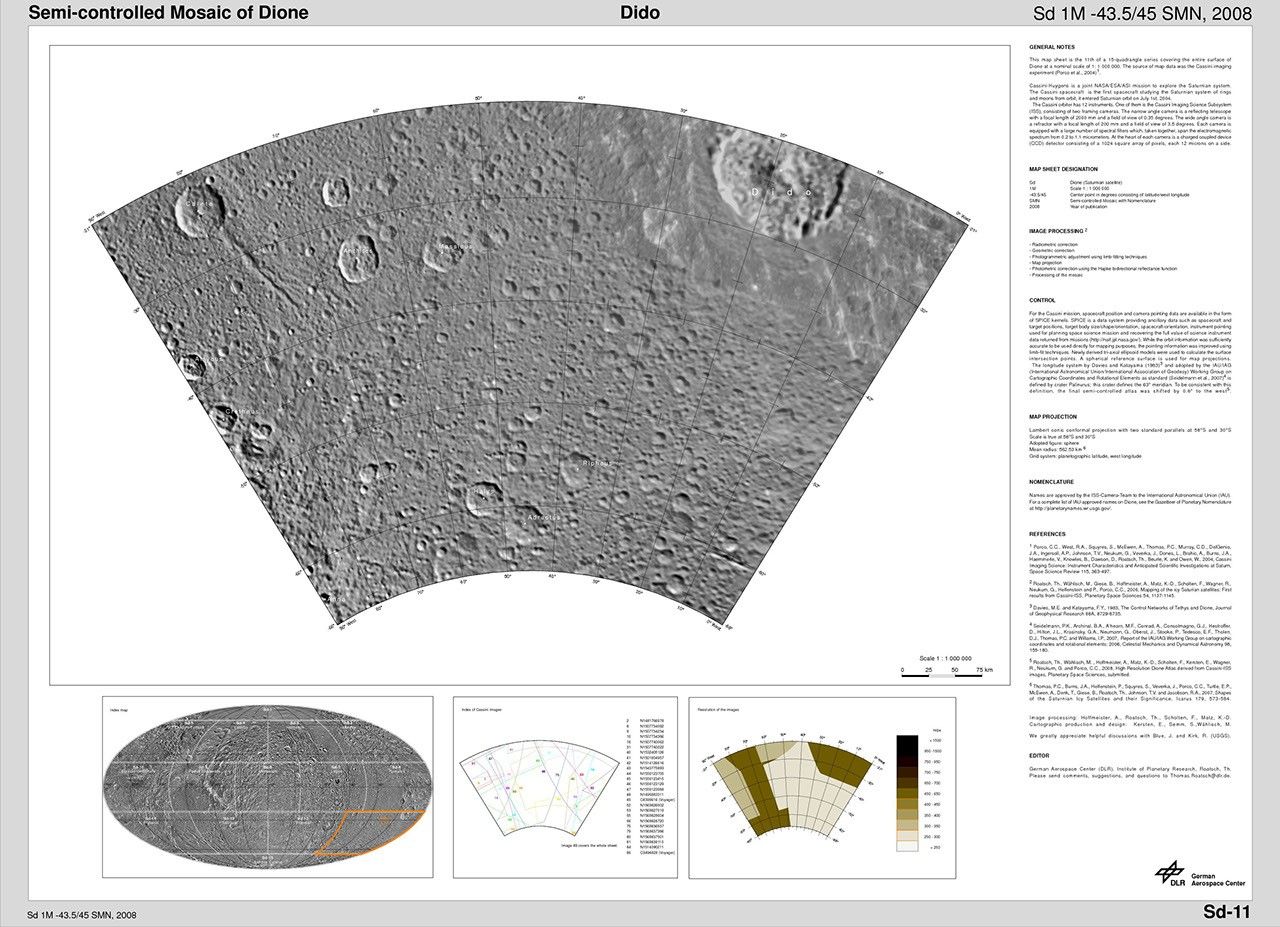Click the DLR logo icon
This screenshot has height=927, width=1280.
[1170, 874]
